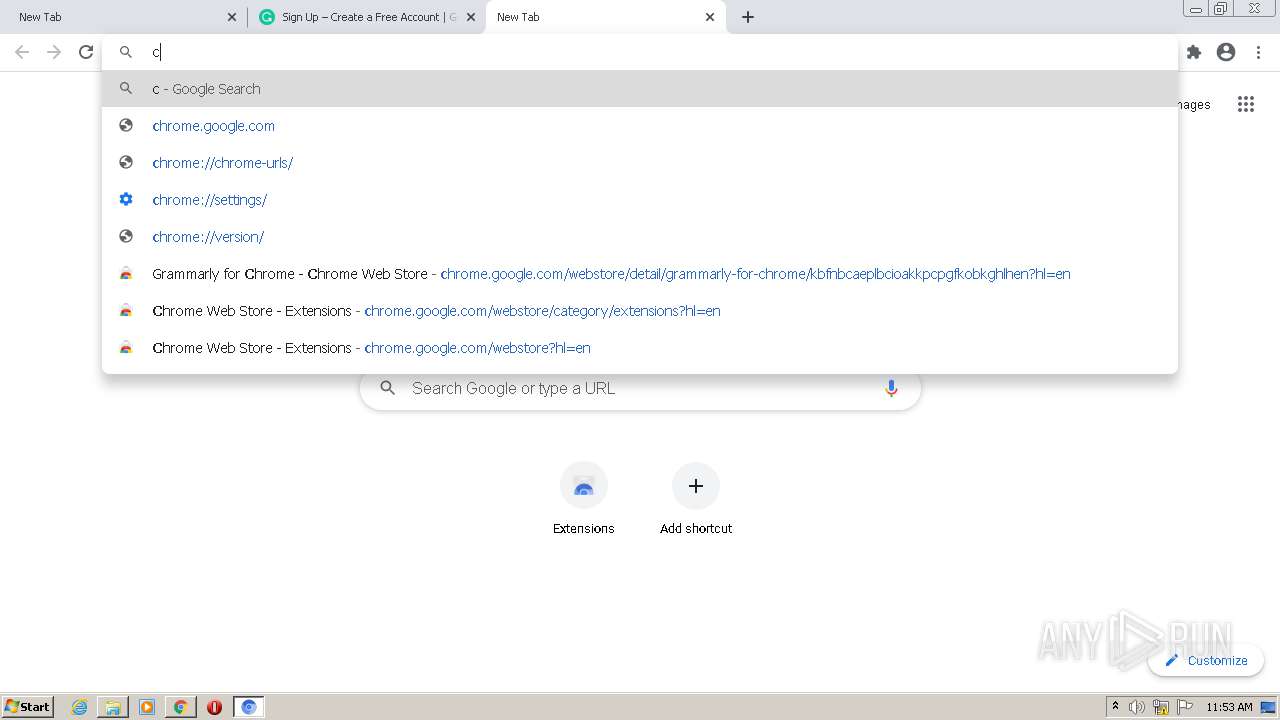Close the first New Tab
This screenshot has width=1280, height=720.
[x=232, y=17]
